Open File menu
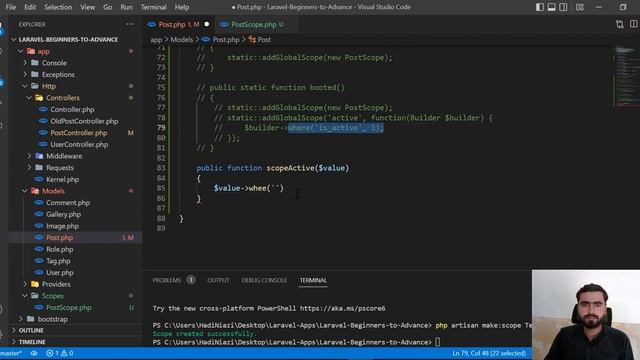The height and width of the screenshot is (360, 640). [11, 7]
